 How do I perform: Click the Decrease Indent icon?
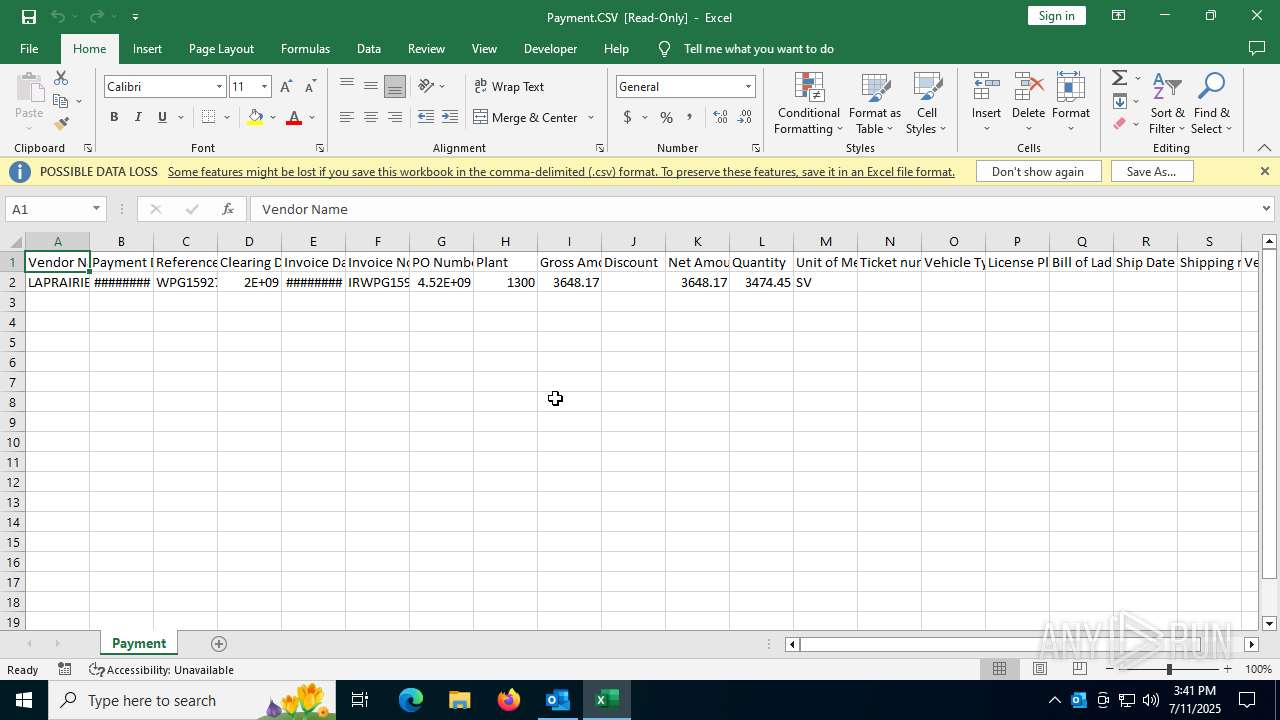point(426,117)
